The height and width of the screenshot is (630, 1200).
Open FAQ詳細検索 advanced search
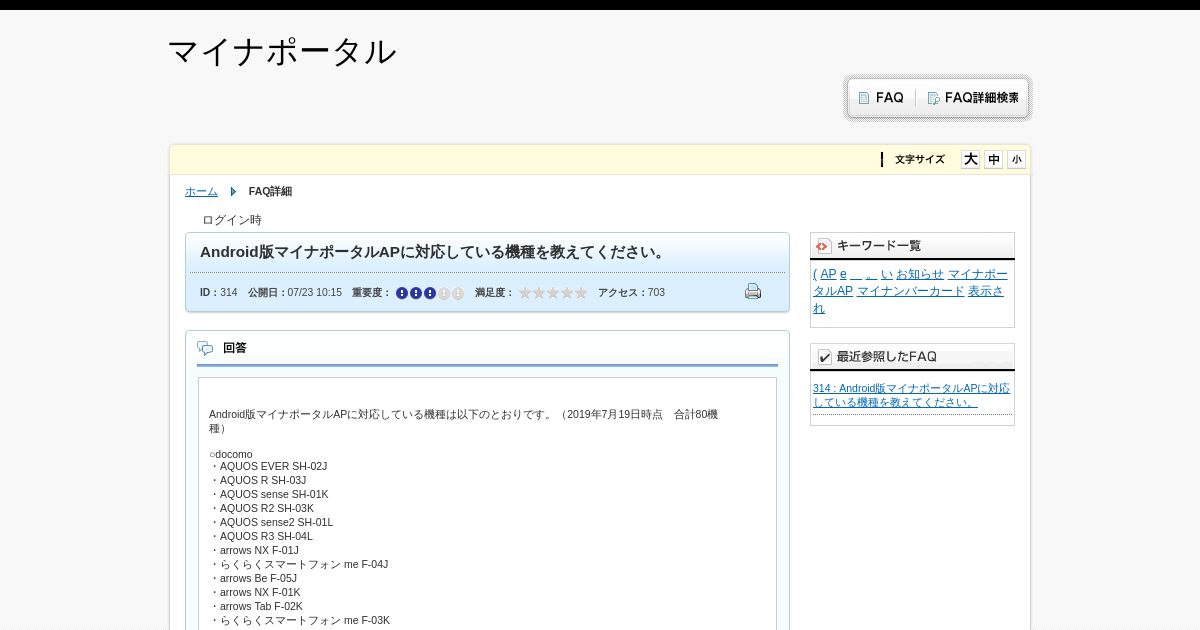(973, 98)
